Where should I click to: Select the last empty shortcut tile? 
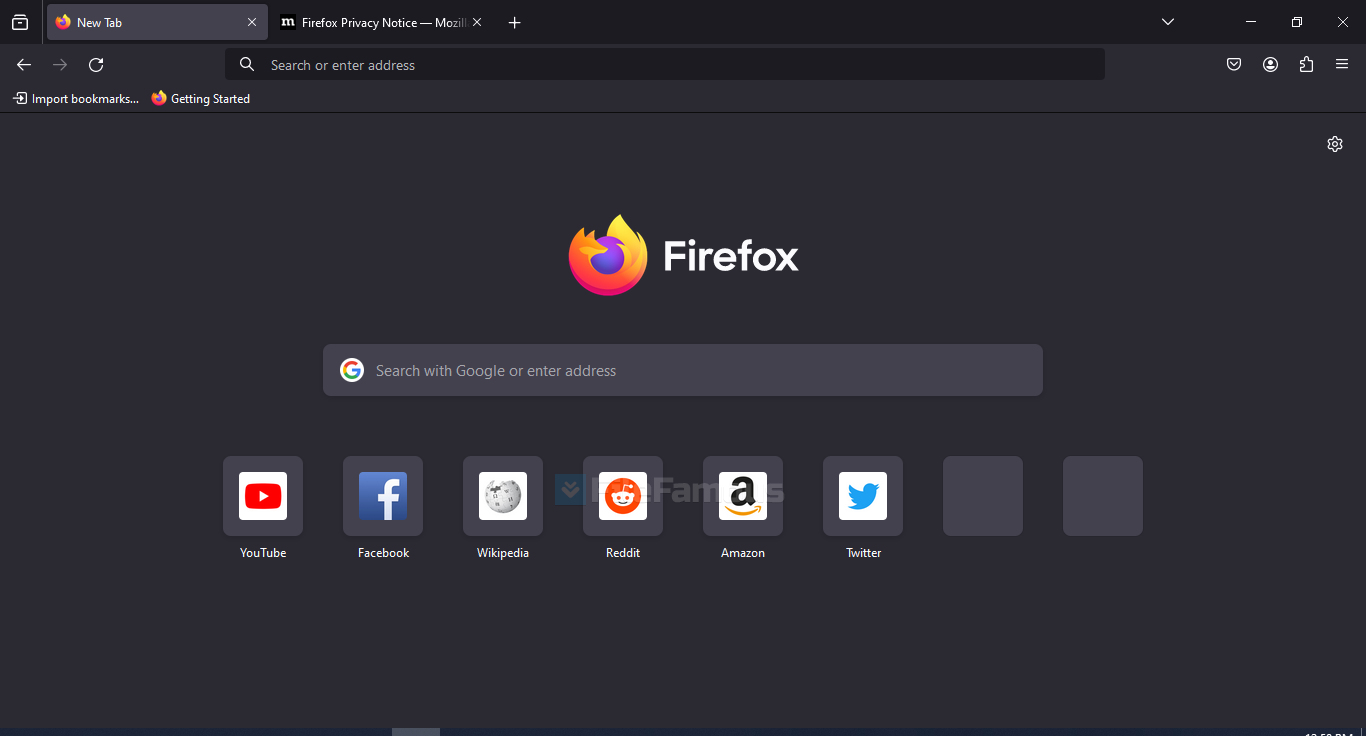(x=1103, y=496)
